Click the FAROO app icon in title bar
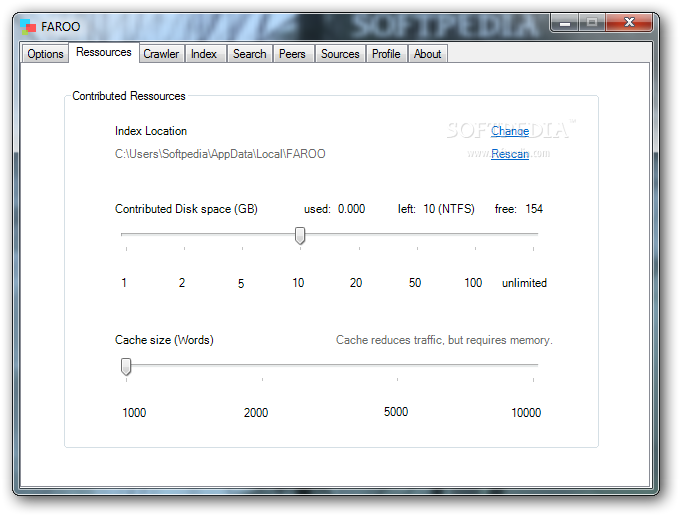This screenshot has width=680, height=516. pos(28,26)
